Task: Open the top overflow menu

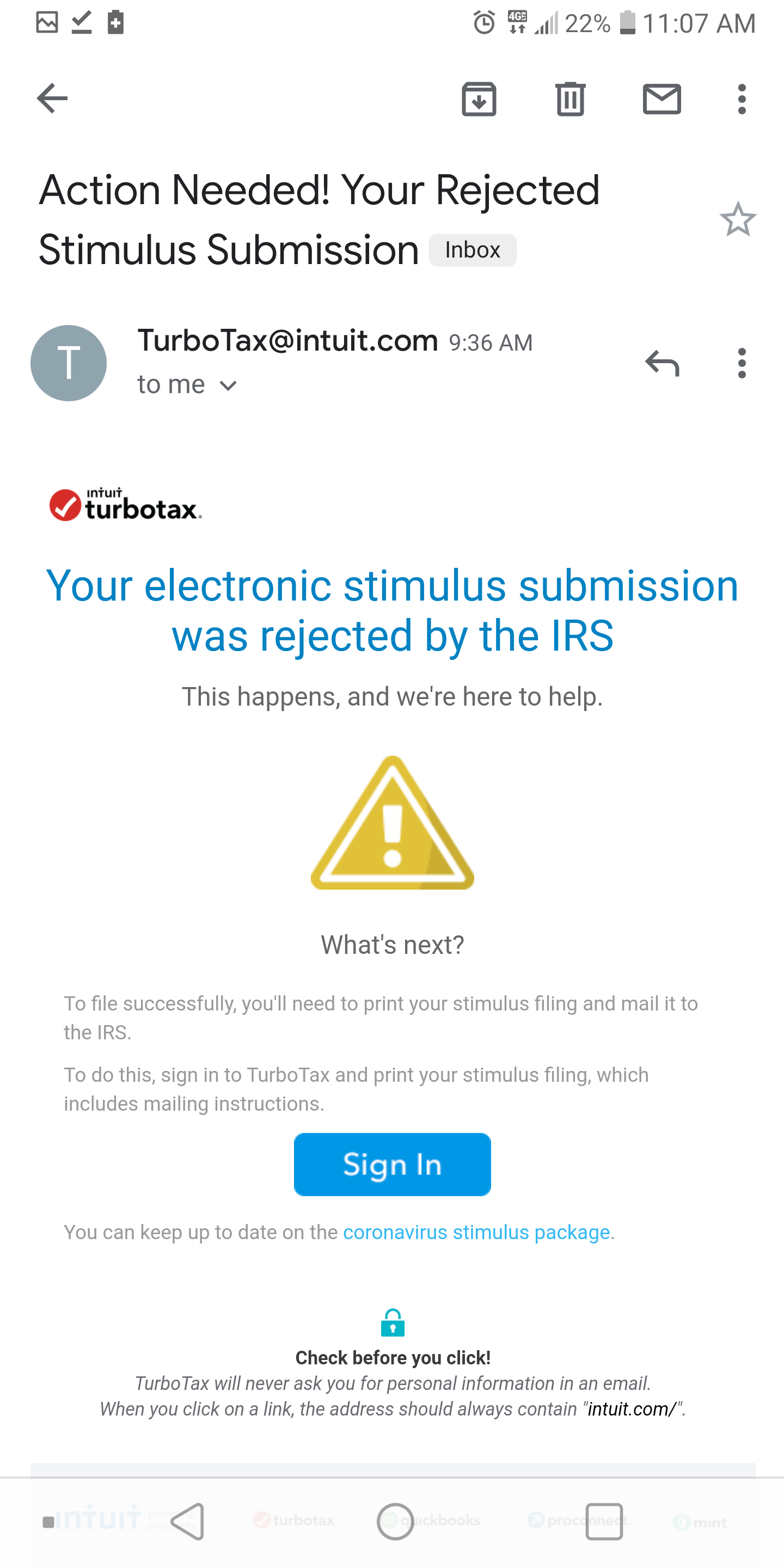Action: coord(742,99)
